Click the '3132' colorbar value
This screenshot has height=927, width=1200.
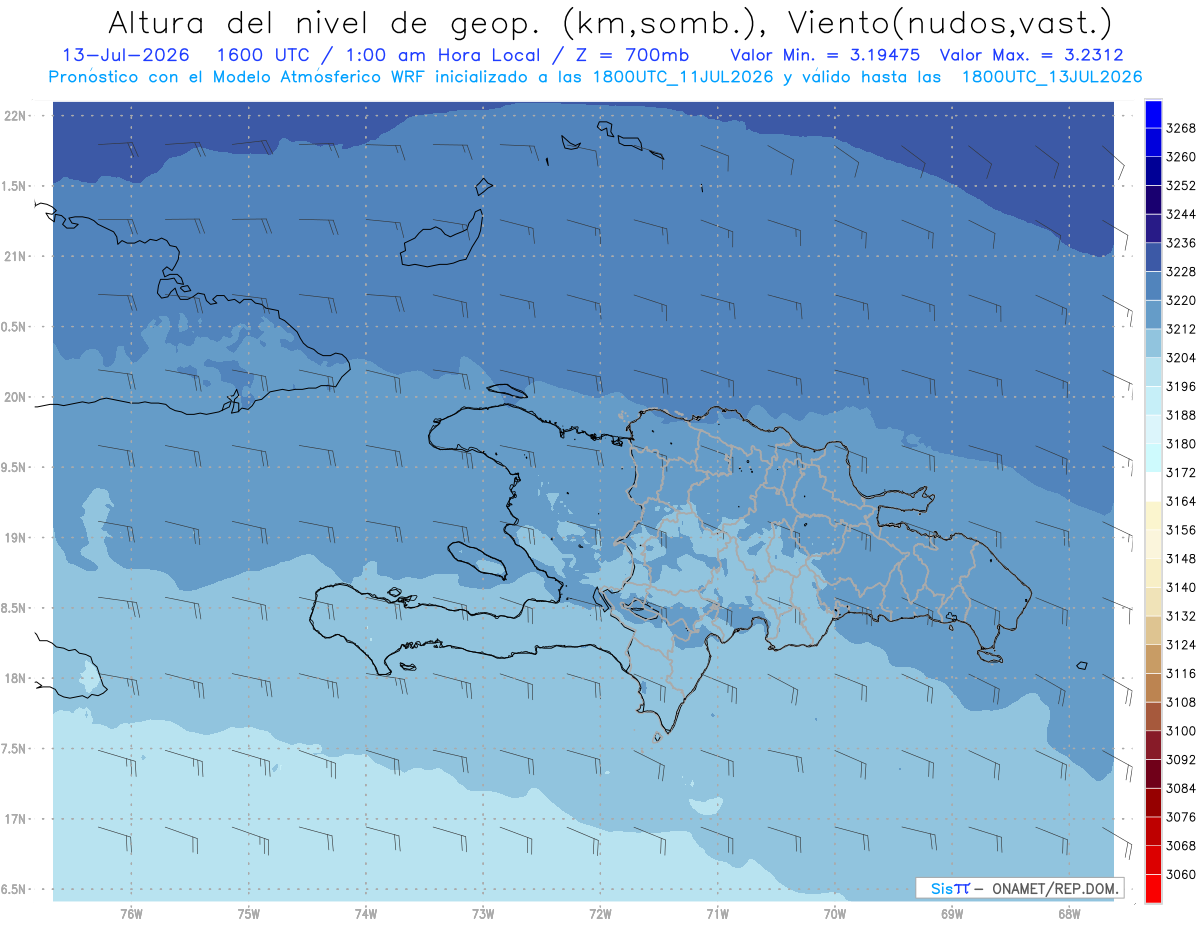coord(1181,616)
